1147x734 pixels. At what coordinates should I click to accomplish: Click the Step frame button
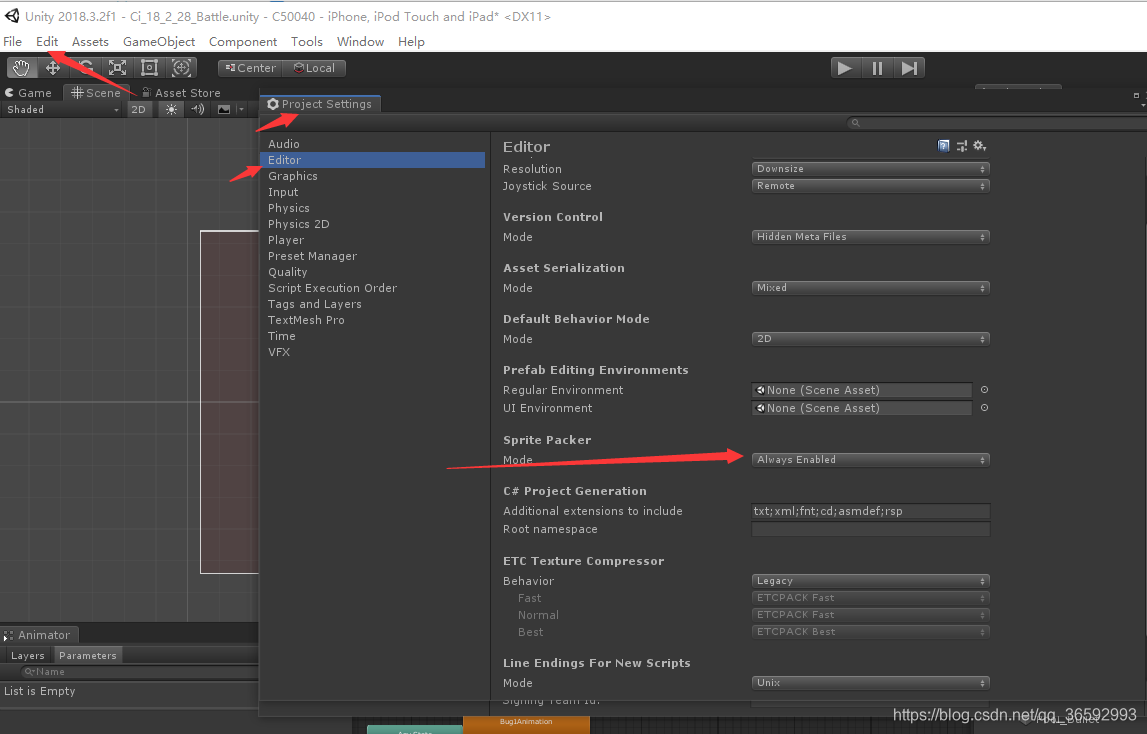(909, 68)
